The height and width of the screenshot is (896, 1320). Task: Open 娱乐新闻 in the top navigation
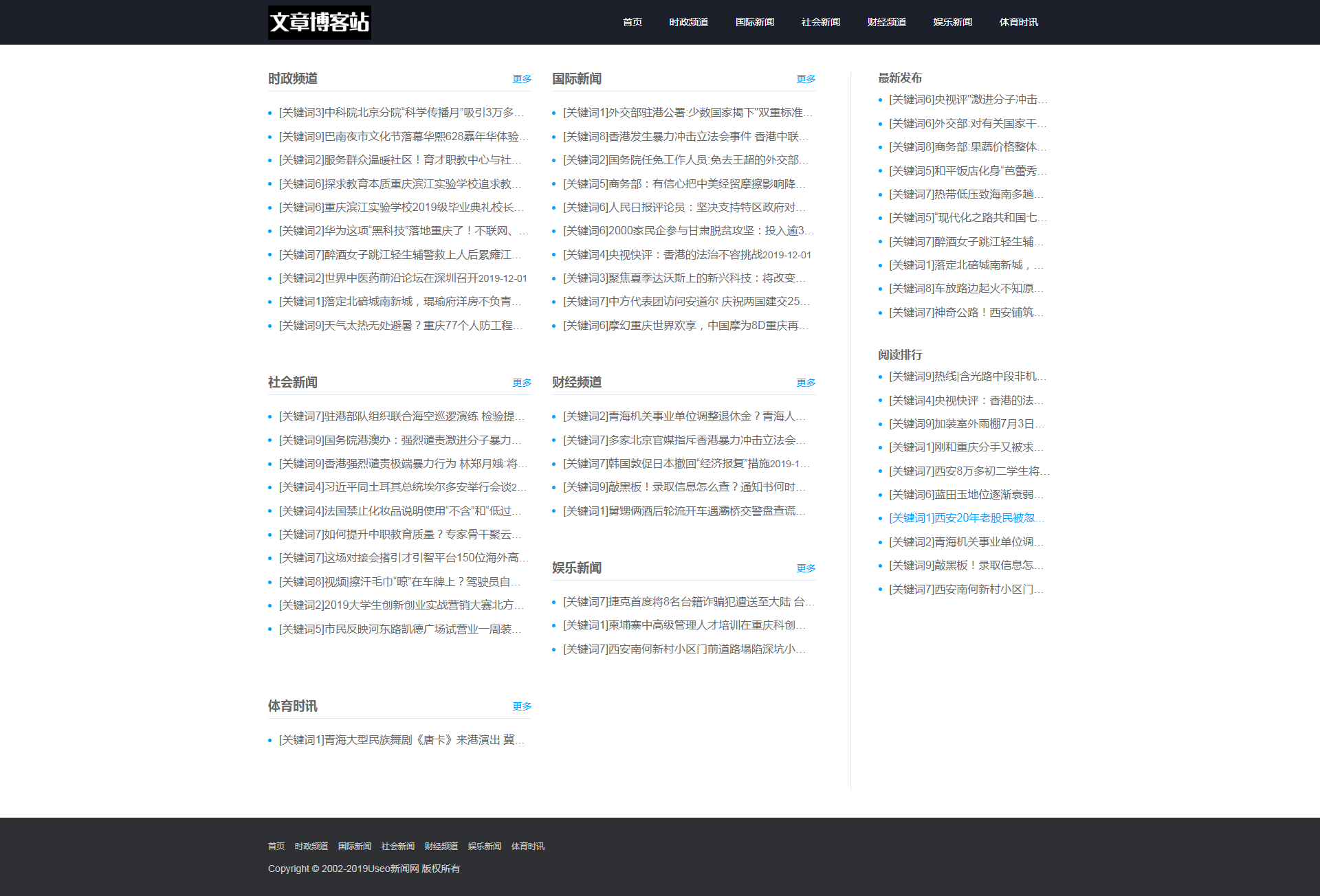click(x=952, y=22)
